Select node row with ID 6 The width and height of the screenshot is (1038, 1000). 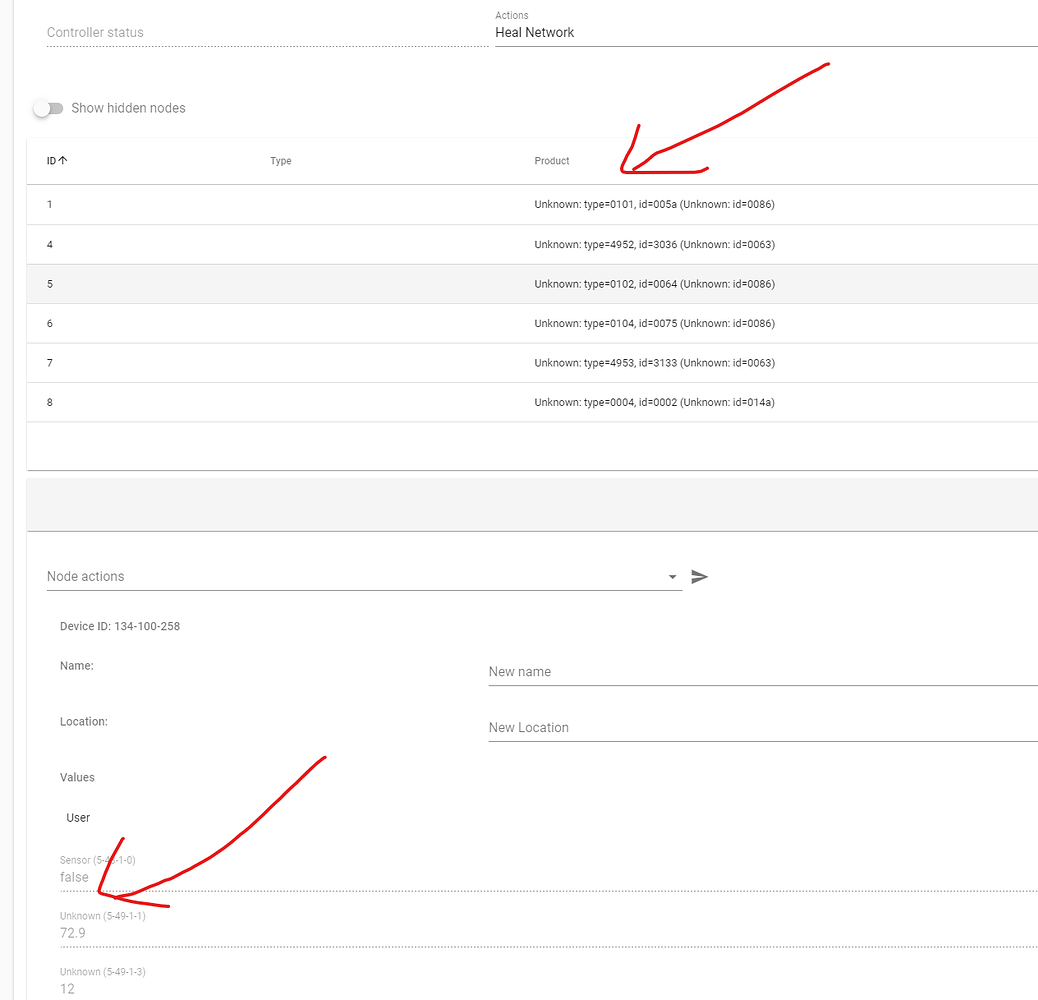(x=531, y=324)
